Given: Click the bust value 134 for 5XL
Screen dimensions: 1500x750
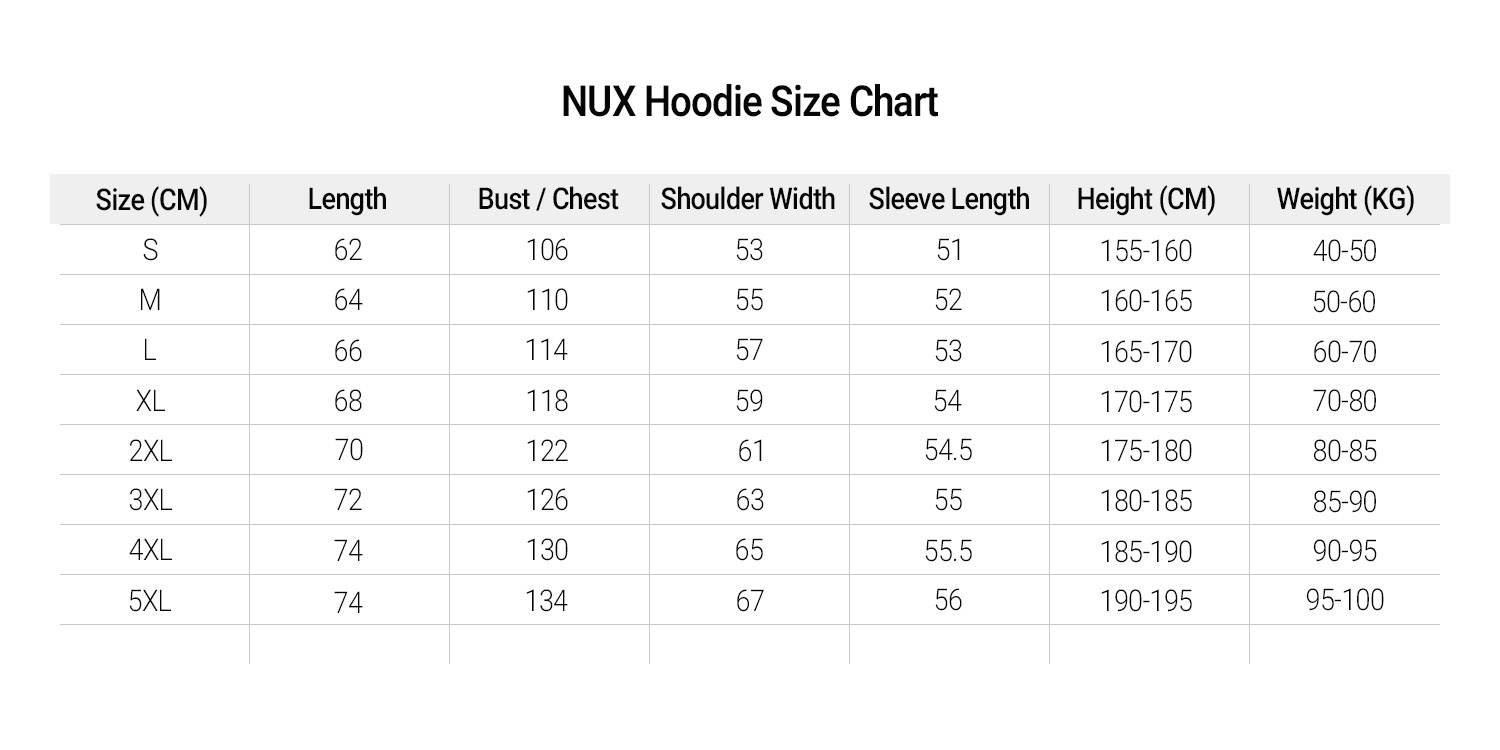Looking at the screenshot, I should tap(547, 601).
